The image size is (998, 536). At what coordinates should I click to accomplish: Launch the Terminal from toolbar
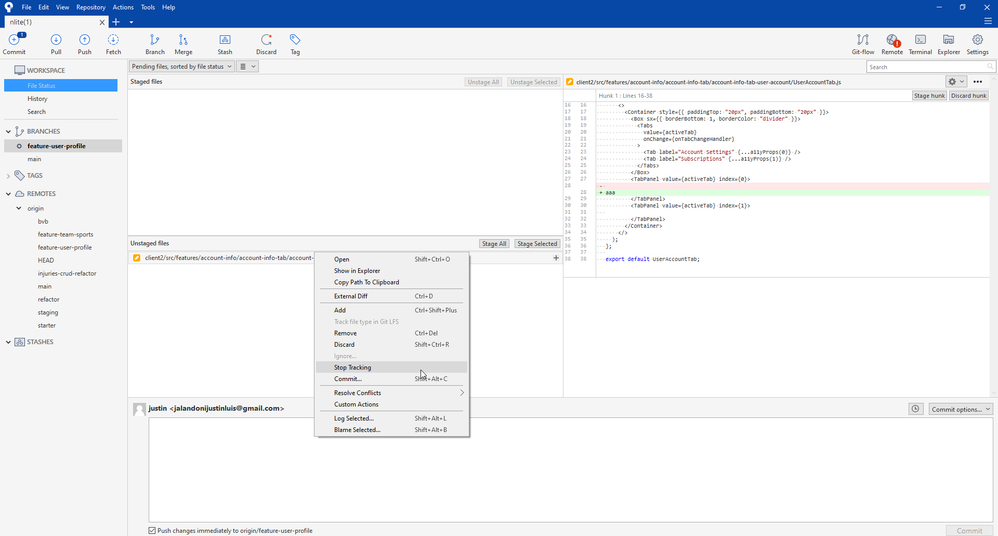tap(920, 44)
